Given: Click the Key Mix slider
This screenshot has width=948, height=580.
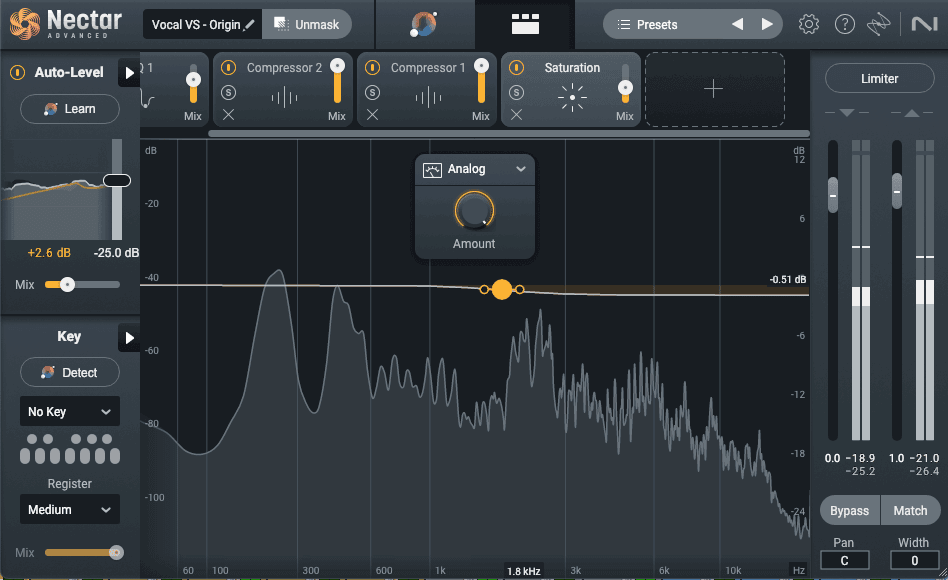Looking at the screenshot, I should pyautogui.click(x=82, y=552).
